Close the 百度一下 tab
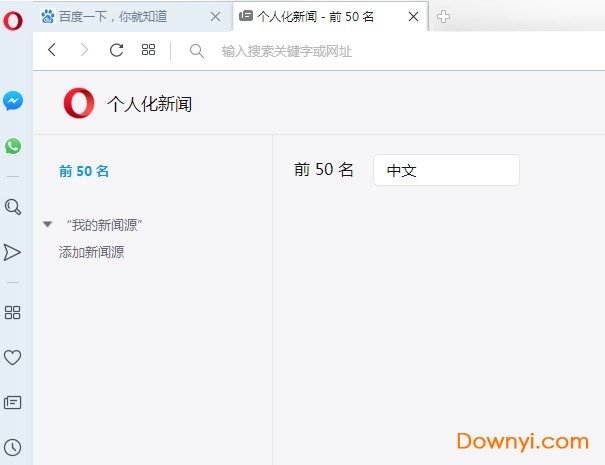 (x=216, y=17)
